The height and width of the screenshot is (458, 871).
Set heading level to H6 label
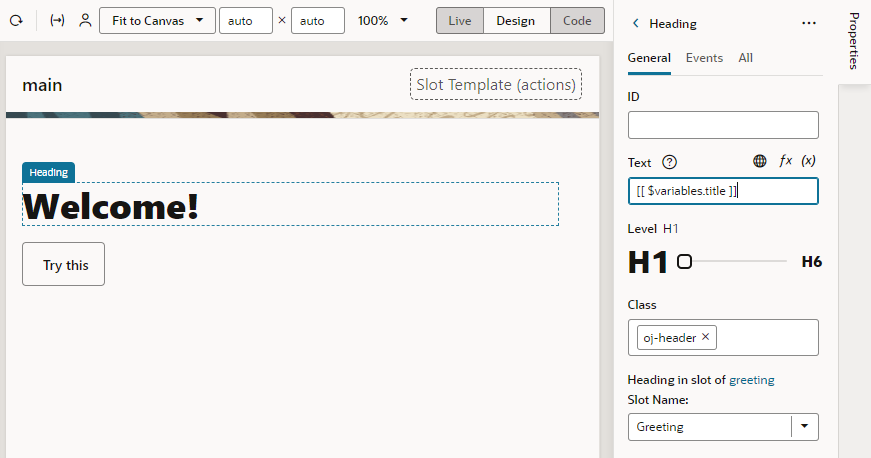pyautogui.click(x=811, y=261)
